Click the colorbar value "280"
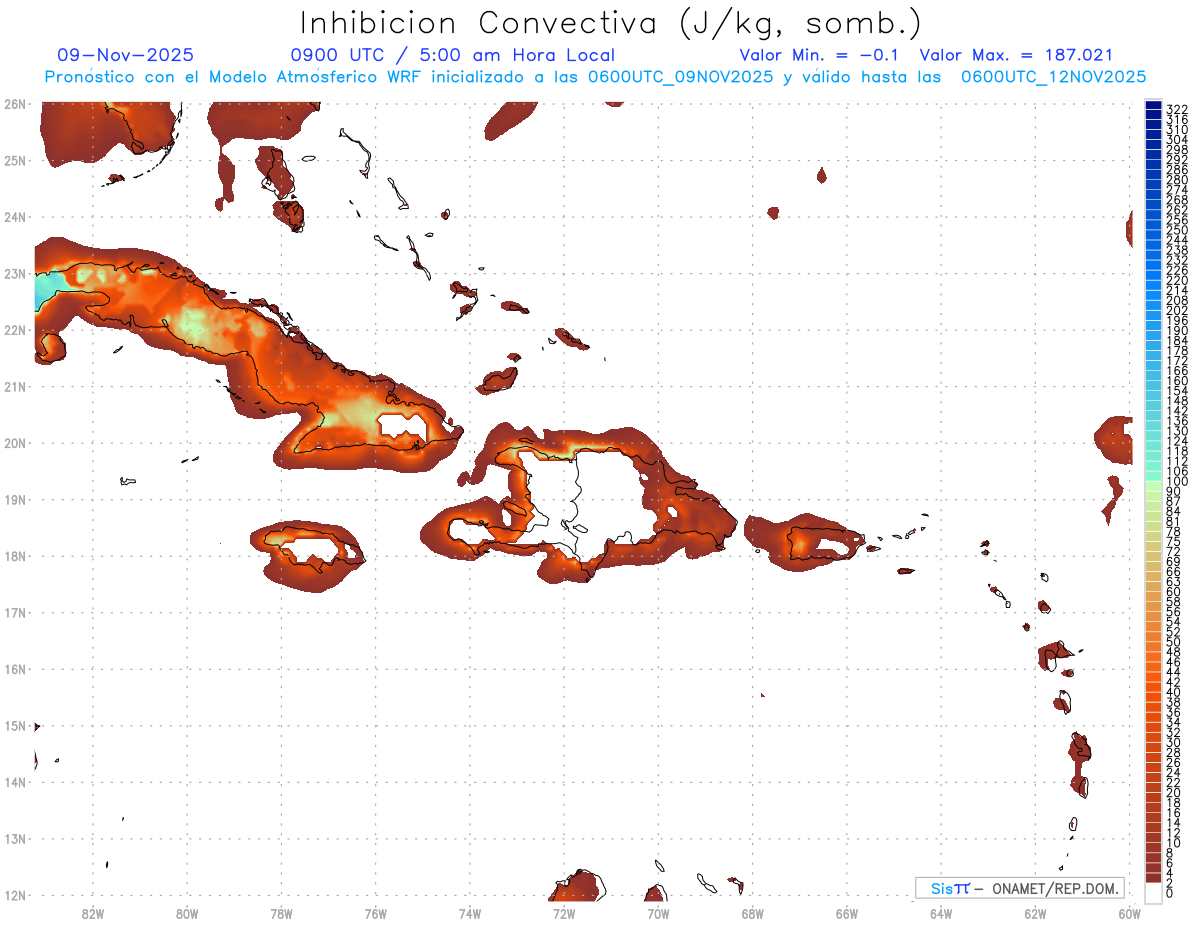1200x927 pixels. click(x=1177, y=179)
